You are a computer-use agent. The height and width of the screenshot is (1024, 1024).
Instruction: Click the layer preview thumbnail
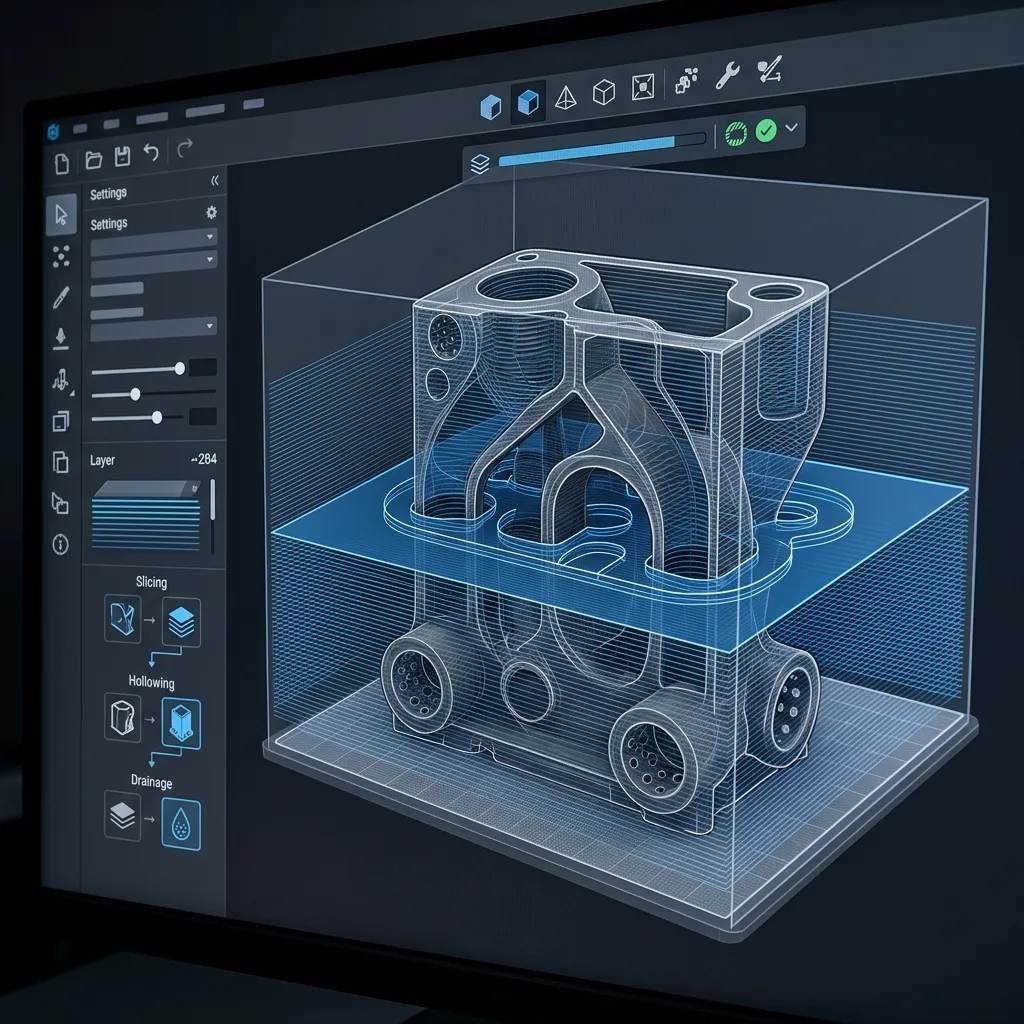pyautogui.click(x=148, y=515)
